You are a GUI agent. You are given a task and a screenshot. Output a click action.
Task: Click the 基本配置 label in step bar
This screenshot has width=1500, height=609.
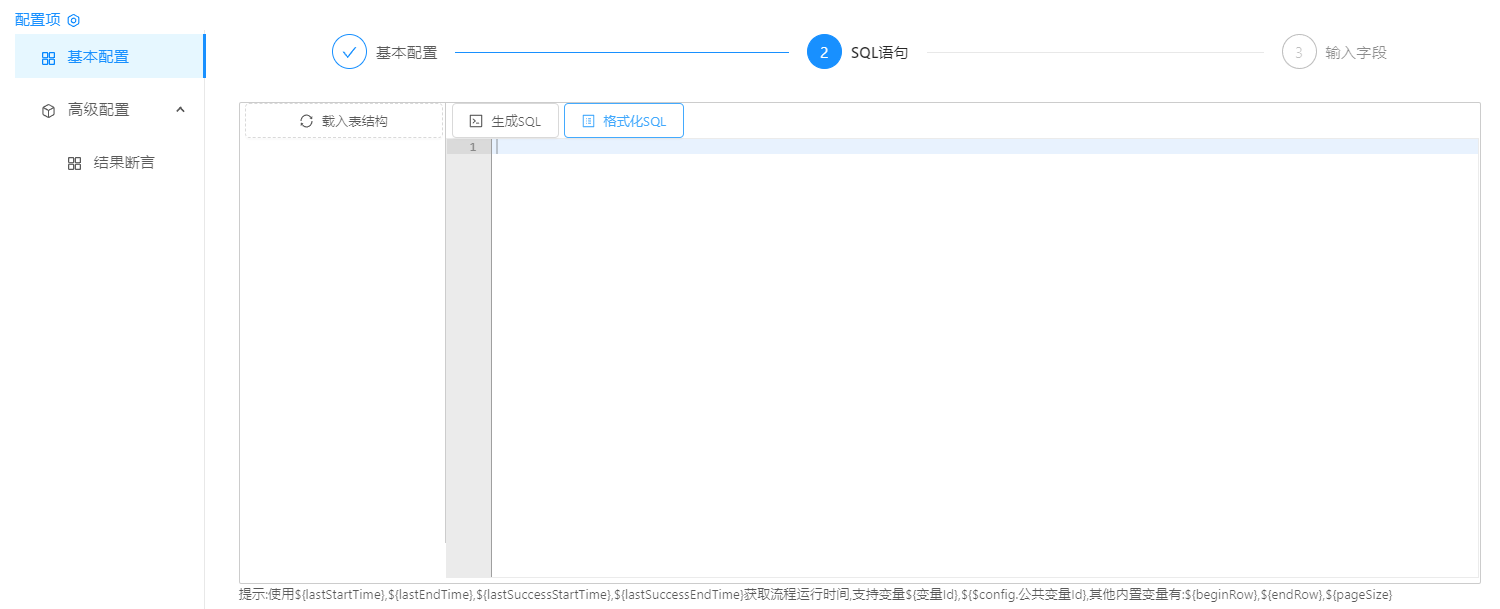point(406,53)
